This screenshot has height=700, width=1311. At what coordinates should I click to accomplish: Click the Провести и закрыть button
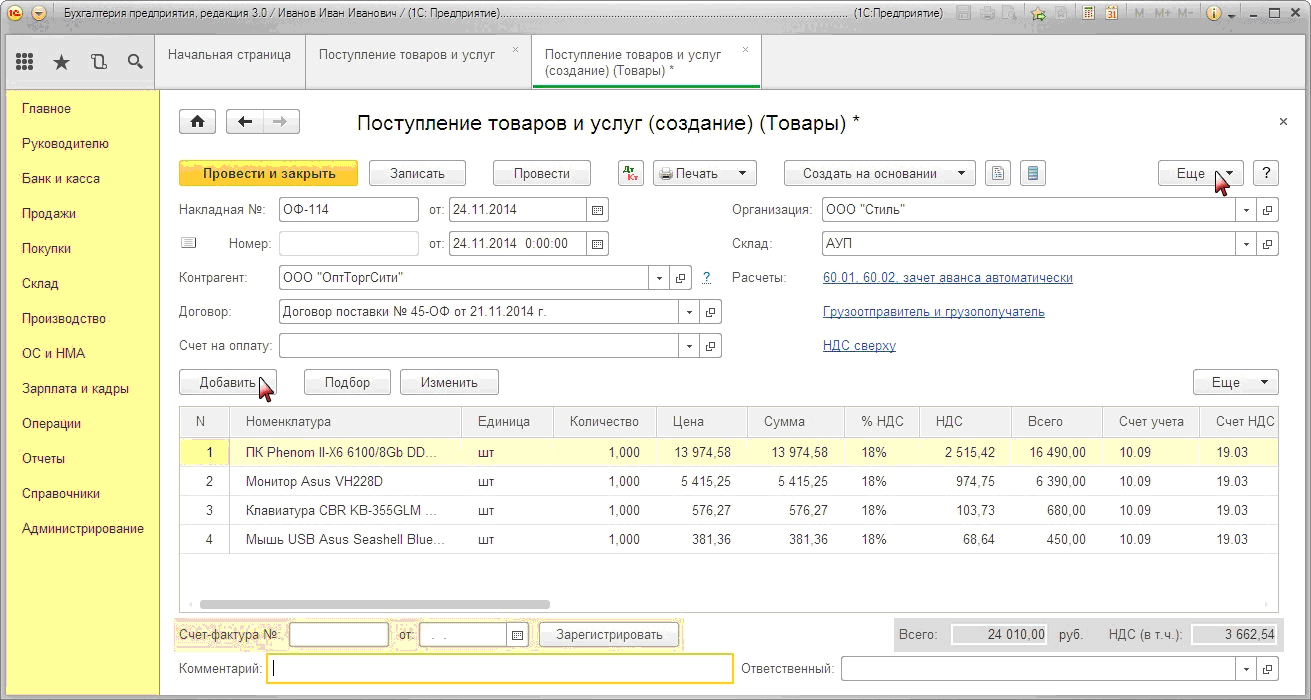coord(268,173)
